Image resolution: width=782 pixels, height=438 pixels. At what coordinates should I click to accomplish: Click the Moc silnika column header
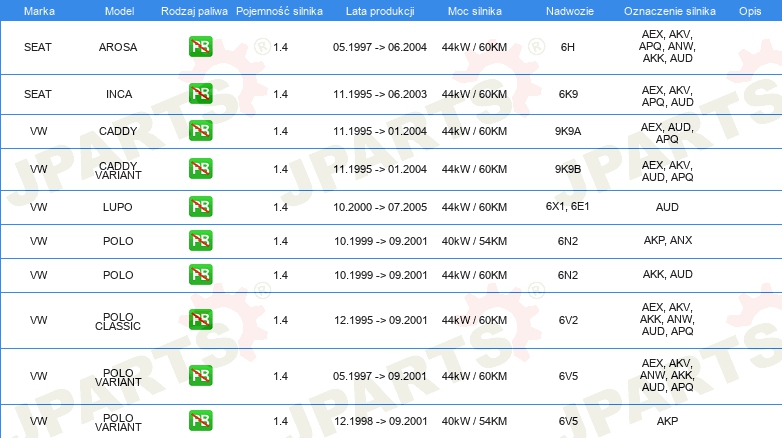pos(475,11)
